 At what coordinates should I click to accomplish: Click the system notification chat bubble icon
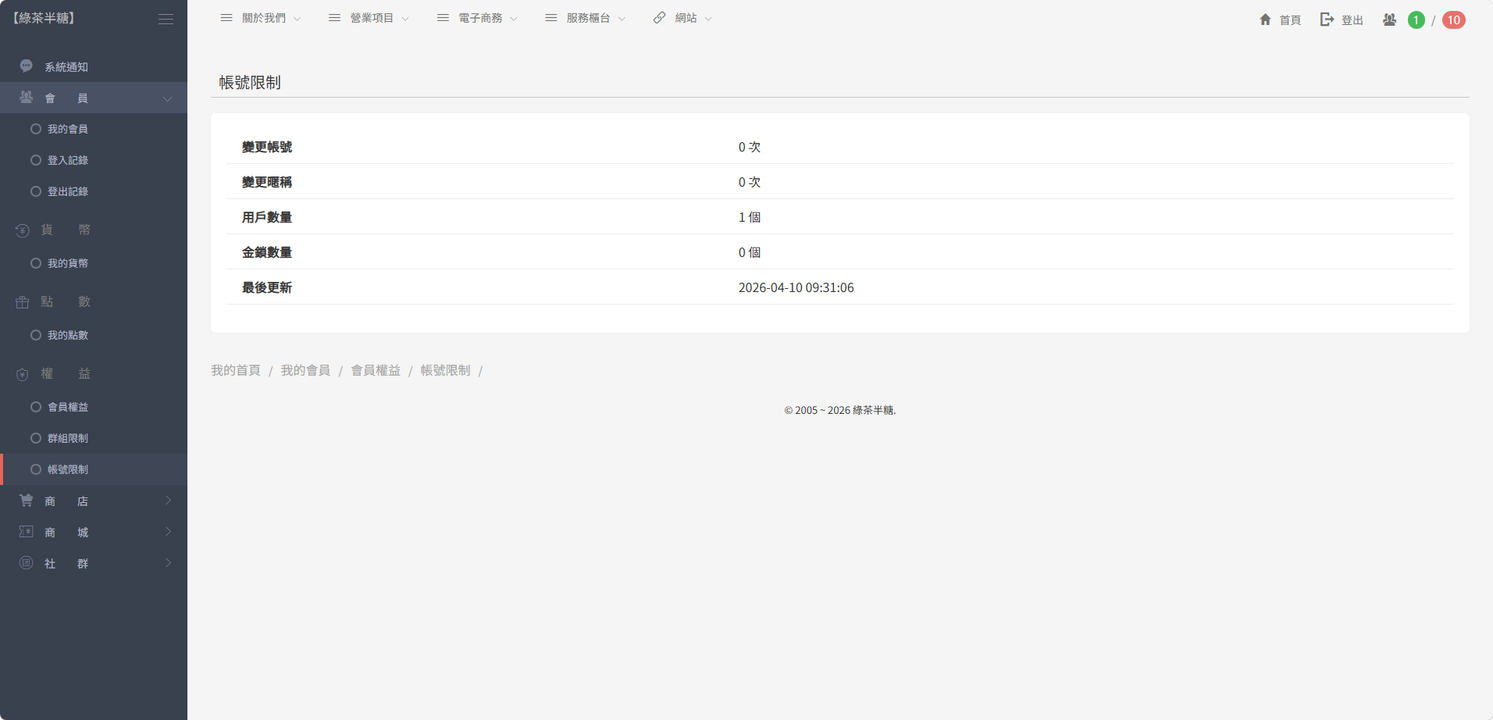(26, 66)
